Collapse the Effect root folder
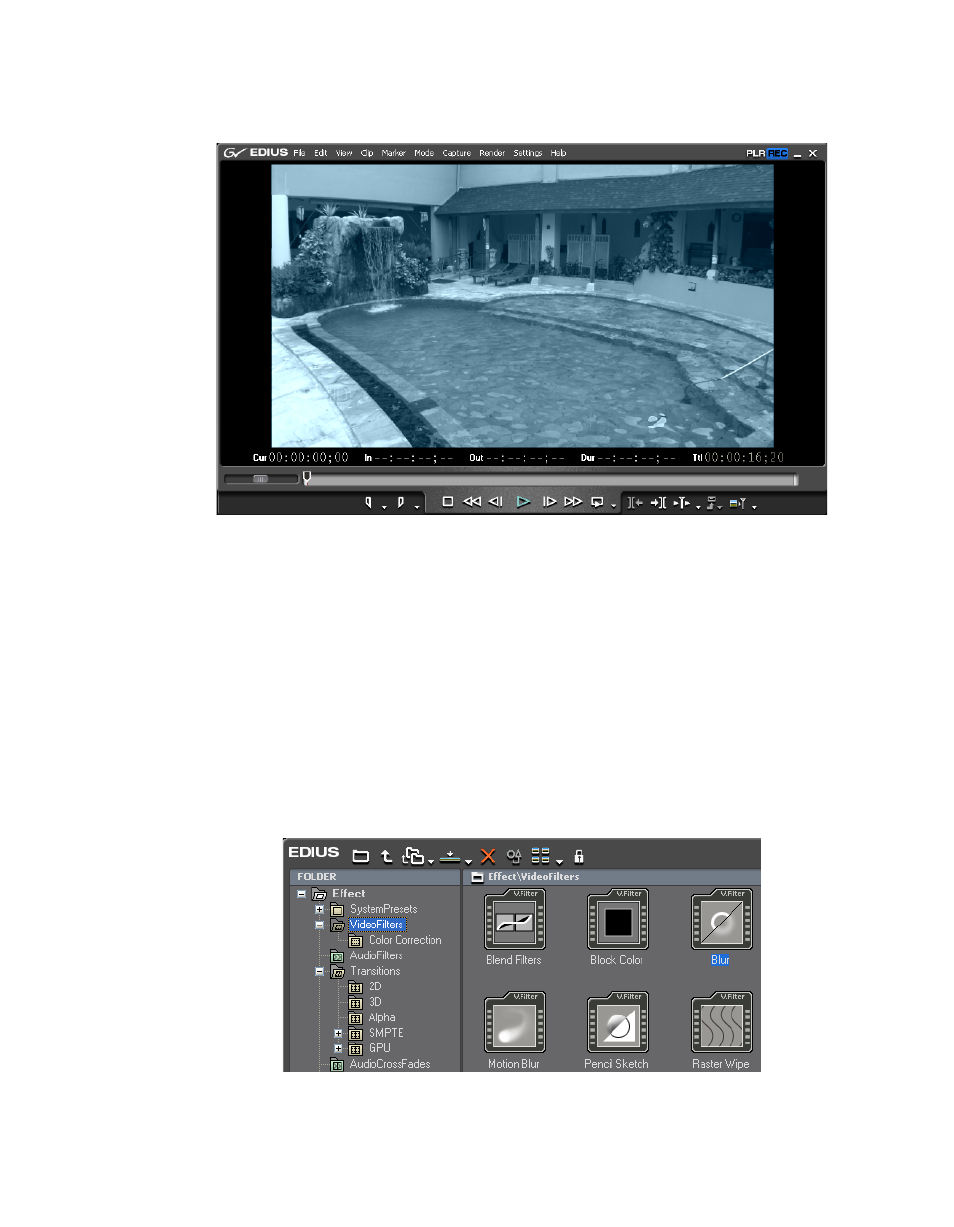The width and height of the screenshot is (954, 1227). [301, 894]
